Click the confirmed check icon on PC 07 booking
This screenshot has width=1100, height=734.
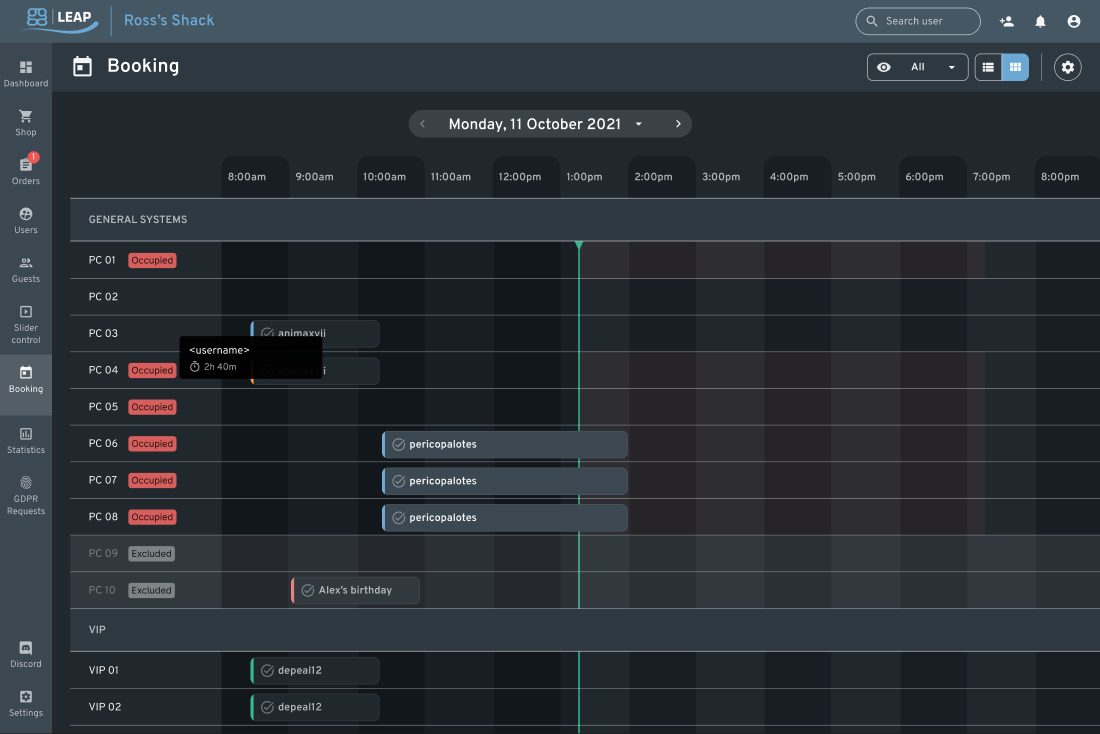click(x=398, y=481)
